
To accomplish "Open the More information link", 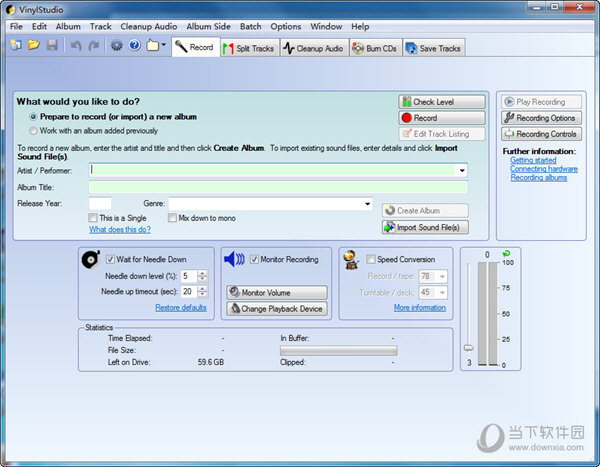I will 420,307.
